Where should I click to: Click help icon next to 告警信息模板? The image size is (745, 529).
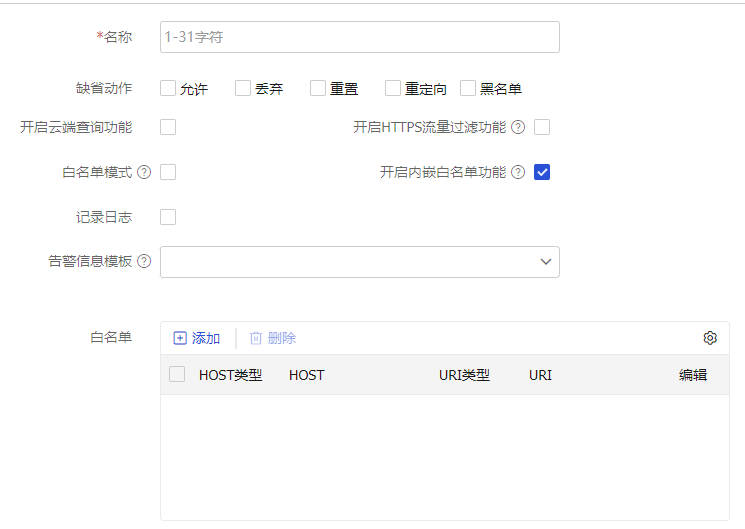[x=144, y=261]
